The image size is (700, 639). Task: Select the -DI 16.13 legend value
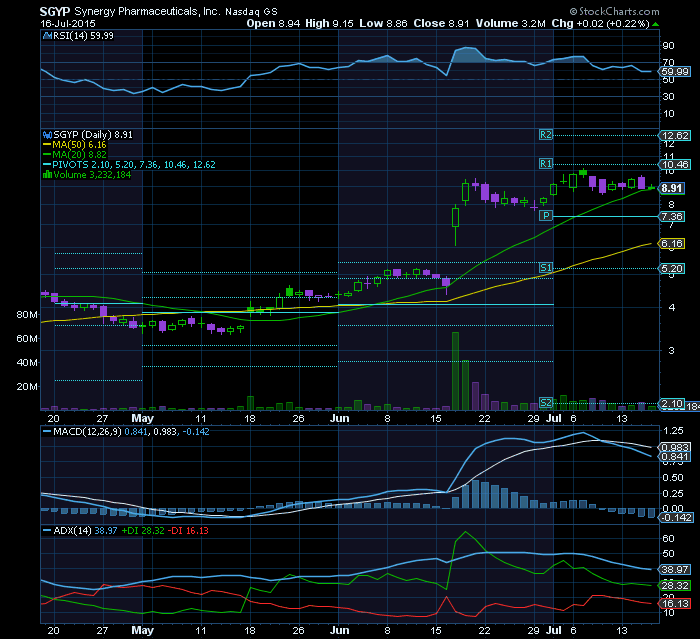(188, 531)
